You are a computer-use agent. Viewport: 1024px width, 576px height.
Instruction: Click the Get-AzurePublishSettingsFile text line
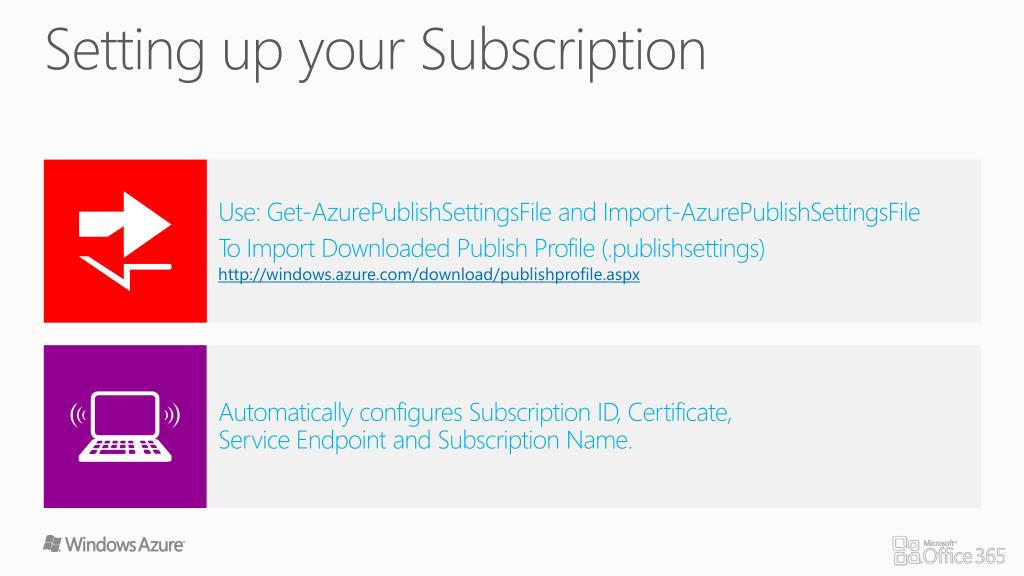point(569,213)
